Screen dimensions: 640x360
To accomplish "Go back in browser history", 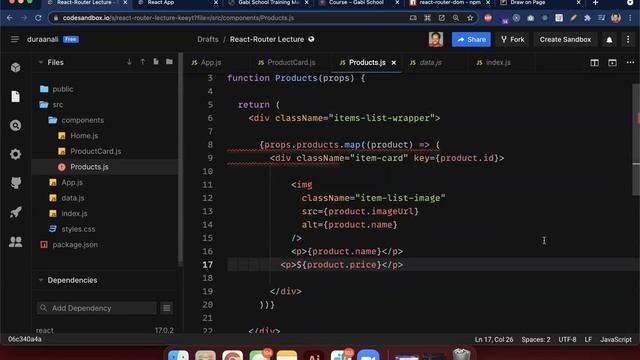I will [x=10, y=18].
